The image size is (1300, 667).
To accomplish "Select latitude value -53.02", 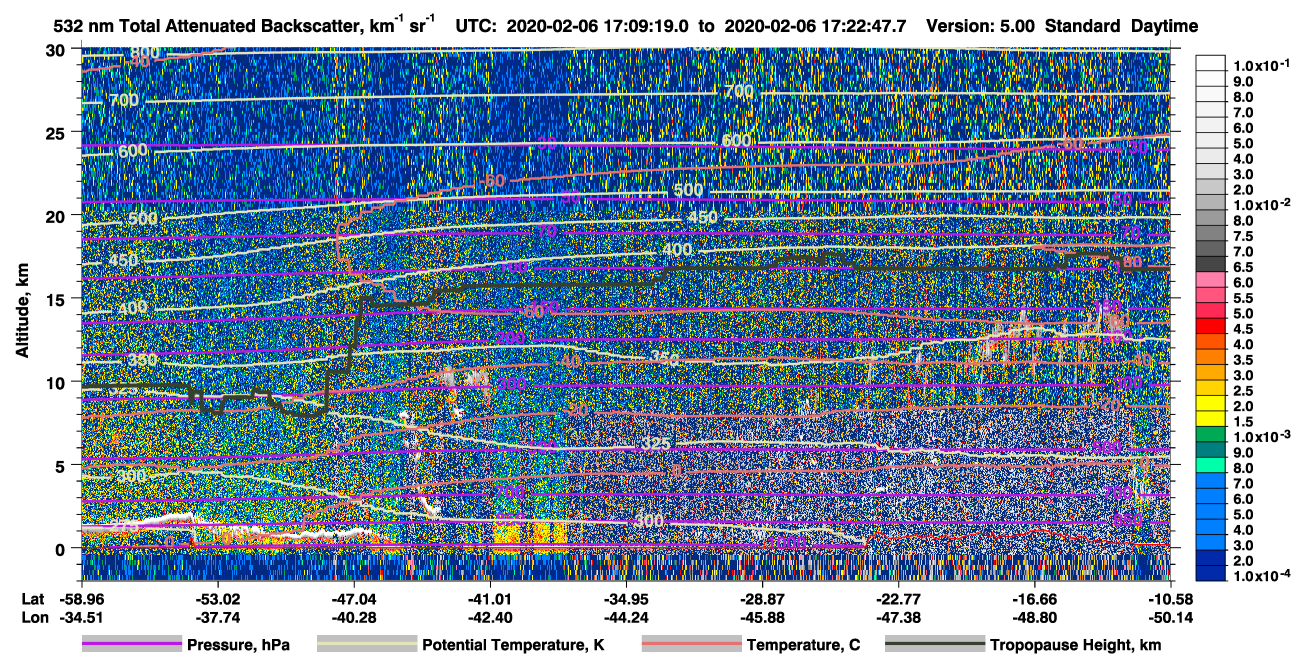I will pos(219,599).
